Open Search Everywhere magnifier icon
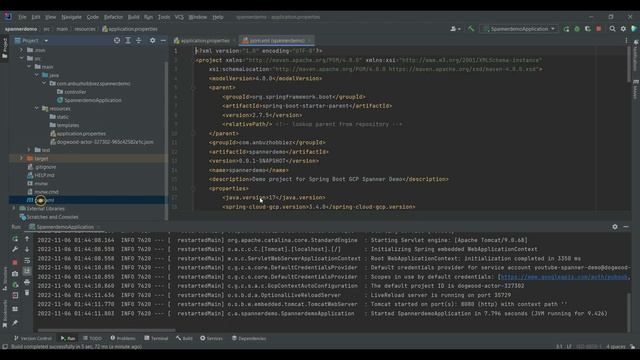Viewport: 640px width, 360px height. [x=612, y=29]
